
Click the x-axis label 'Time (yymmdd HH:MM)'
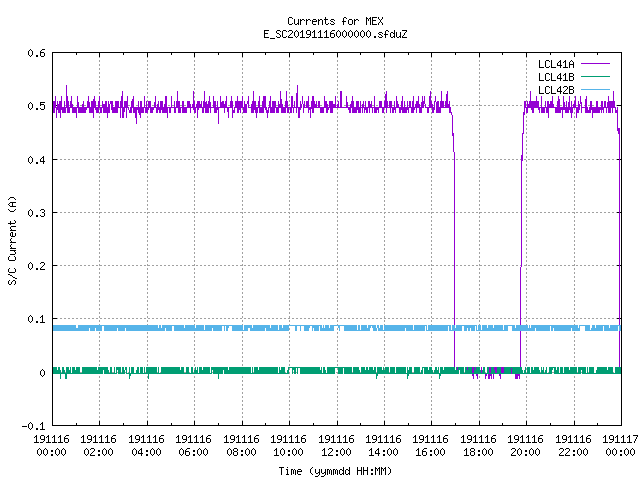[335, 471]
